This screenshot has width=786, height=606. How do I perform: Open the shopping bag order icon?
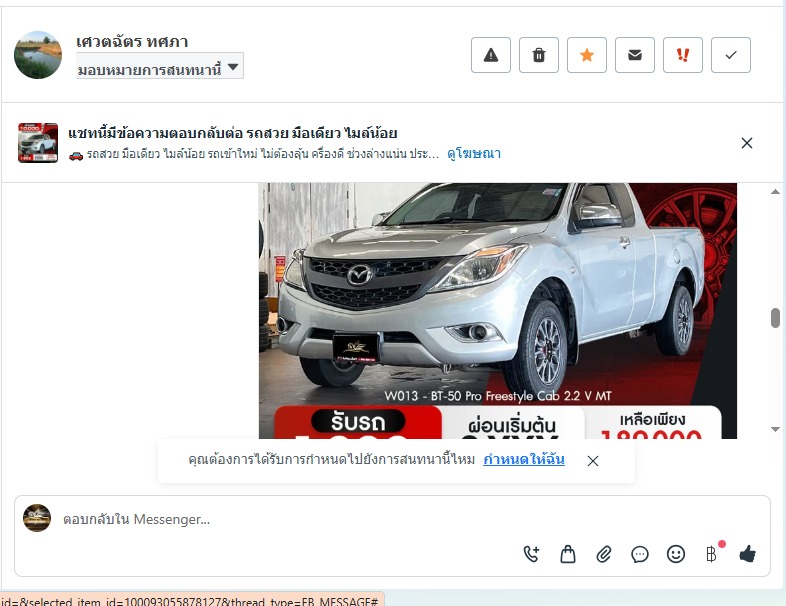coord(567,554)
